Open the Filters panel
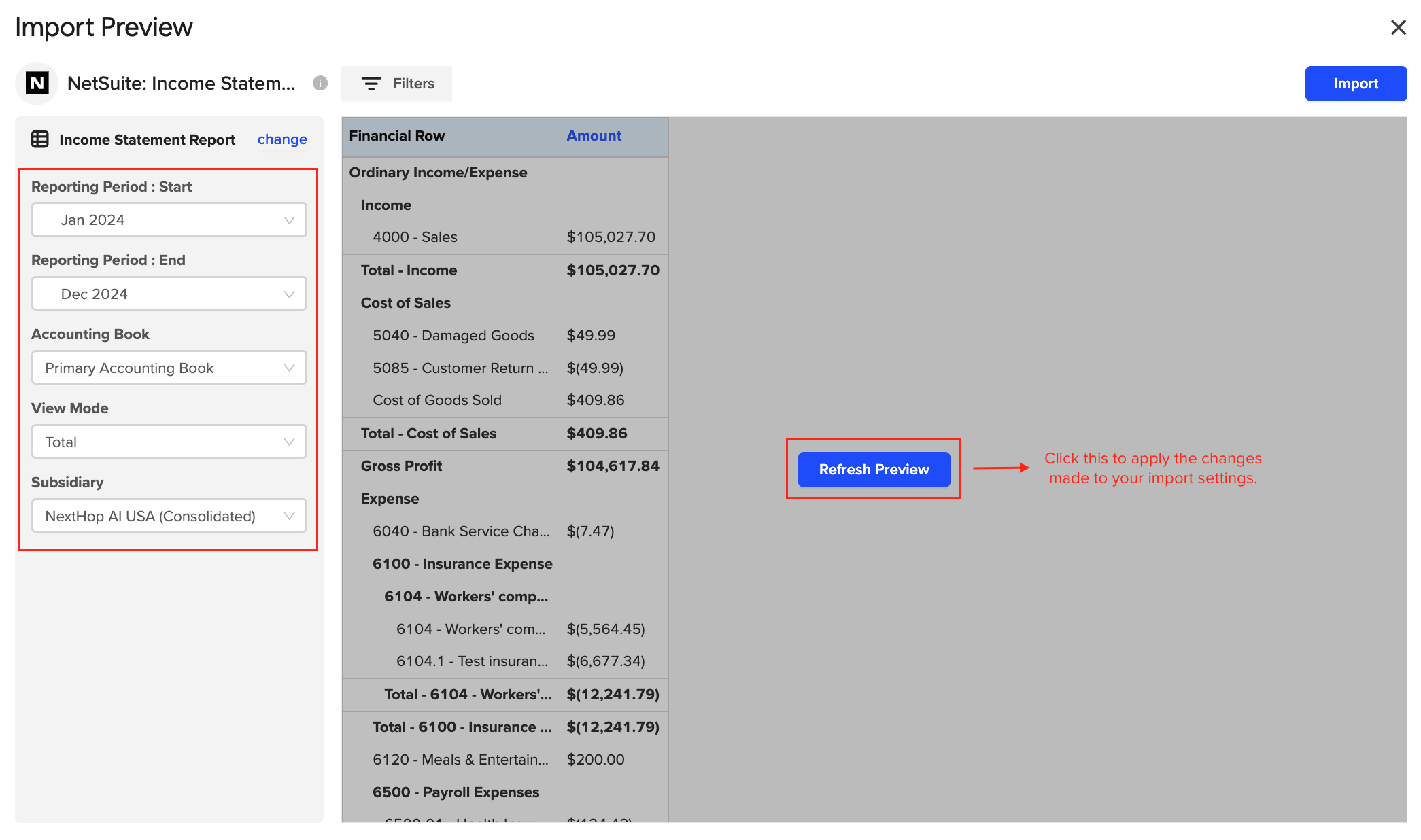The image size is (1421, 840). click(x=397, y=83)
